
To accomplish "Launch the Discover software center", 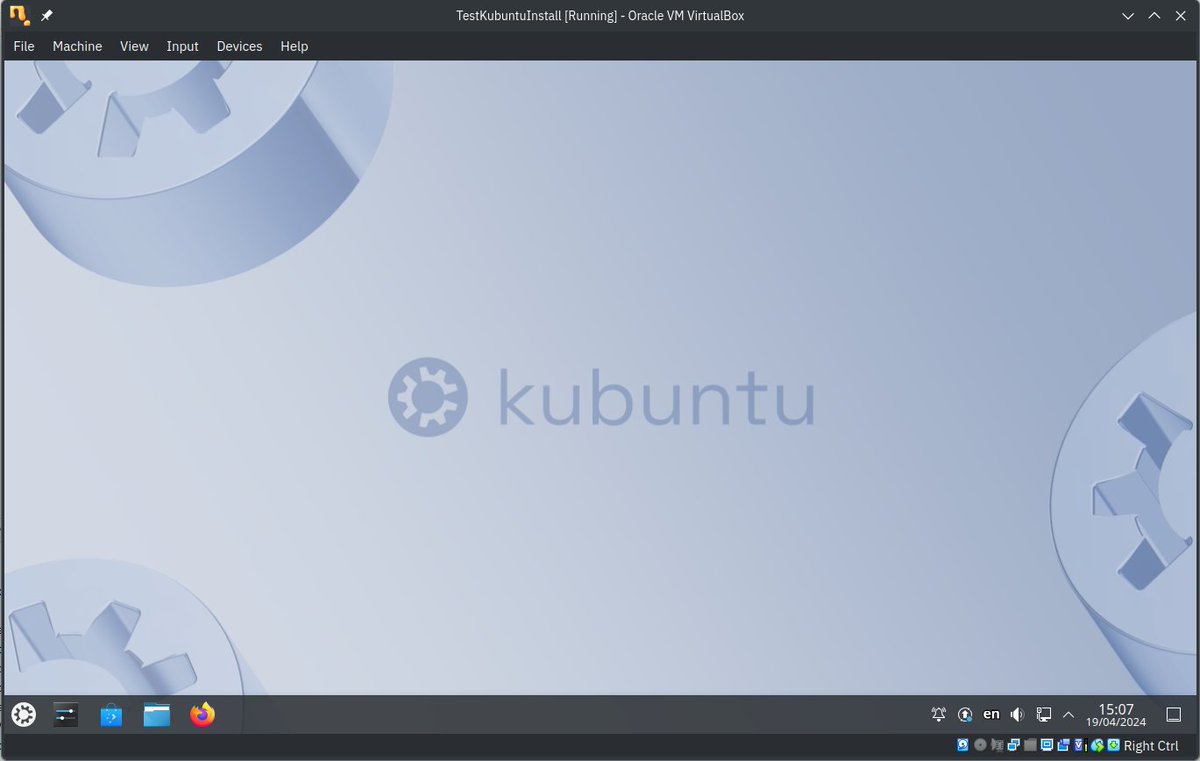I will (x=111, y=714).
